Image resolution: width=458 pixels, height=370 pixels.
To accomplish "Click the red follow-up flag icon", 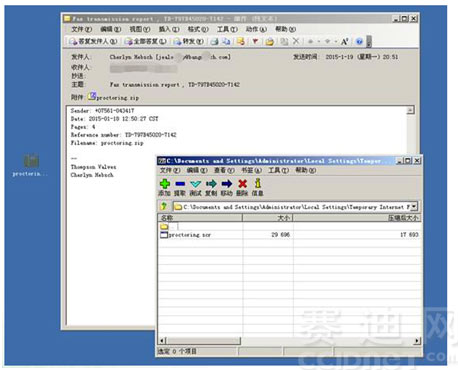I will (255, 41).
